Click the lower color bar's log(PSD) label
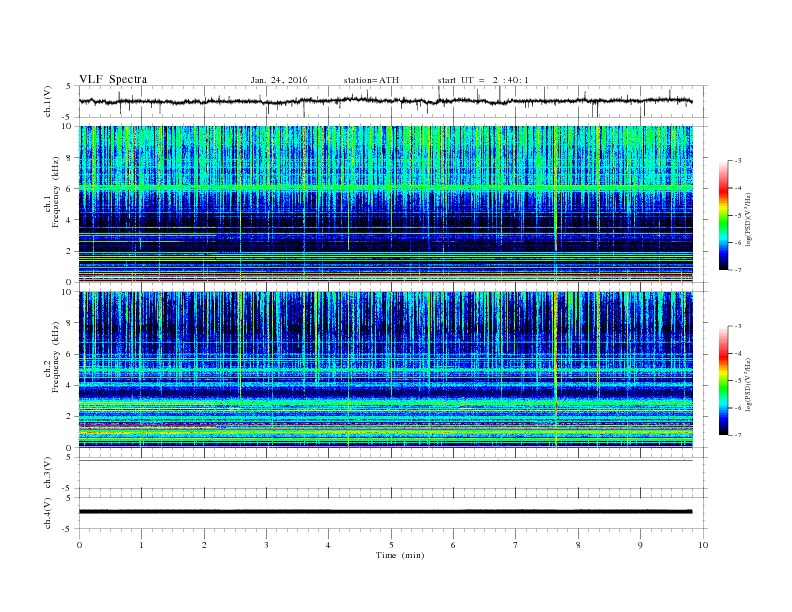Viewport: 792px width, 612px height. (748, 384)
